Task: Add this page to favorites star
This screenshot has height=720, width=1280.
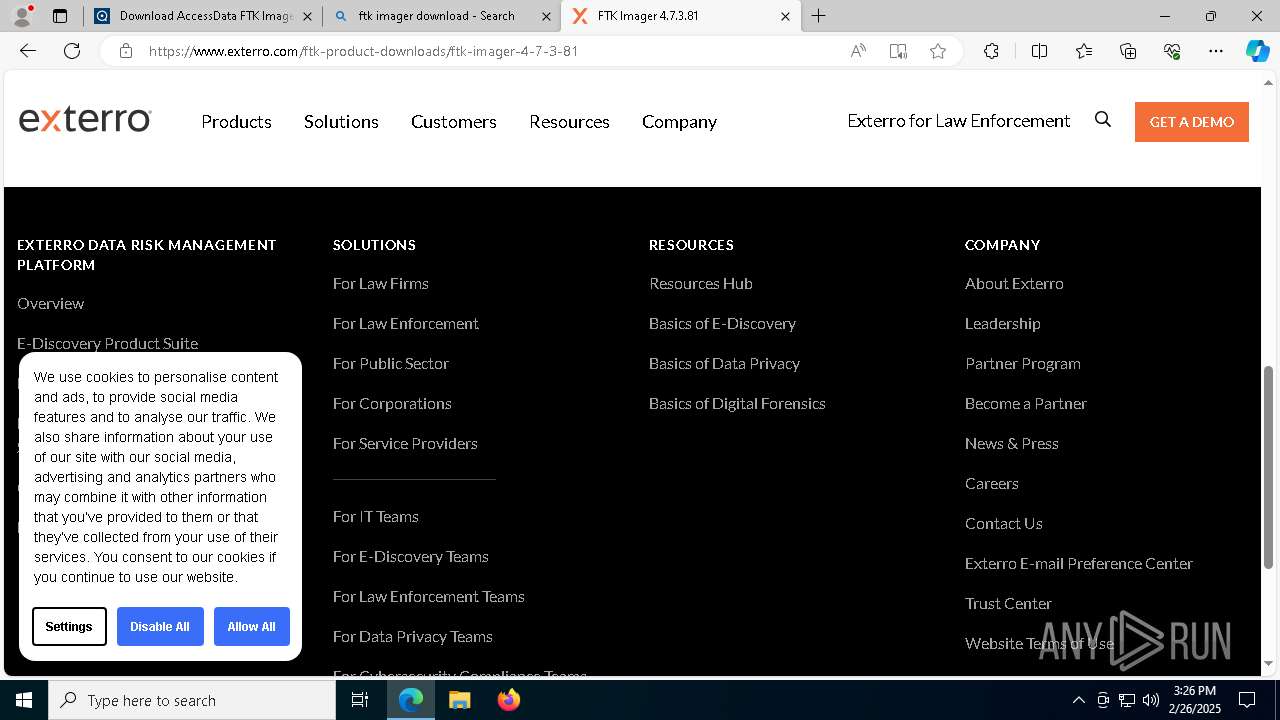Action: pos(938,51)
